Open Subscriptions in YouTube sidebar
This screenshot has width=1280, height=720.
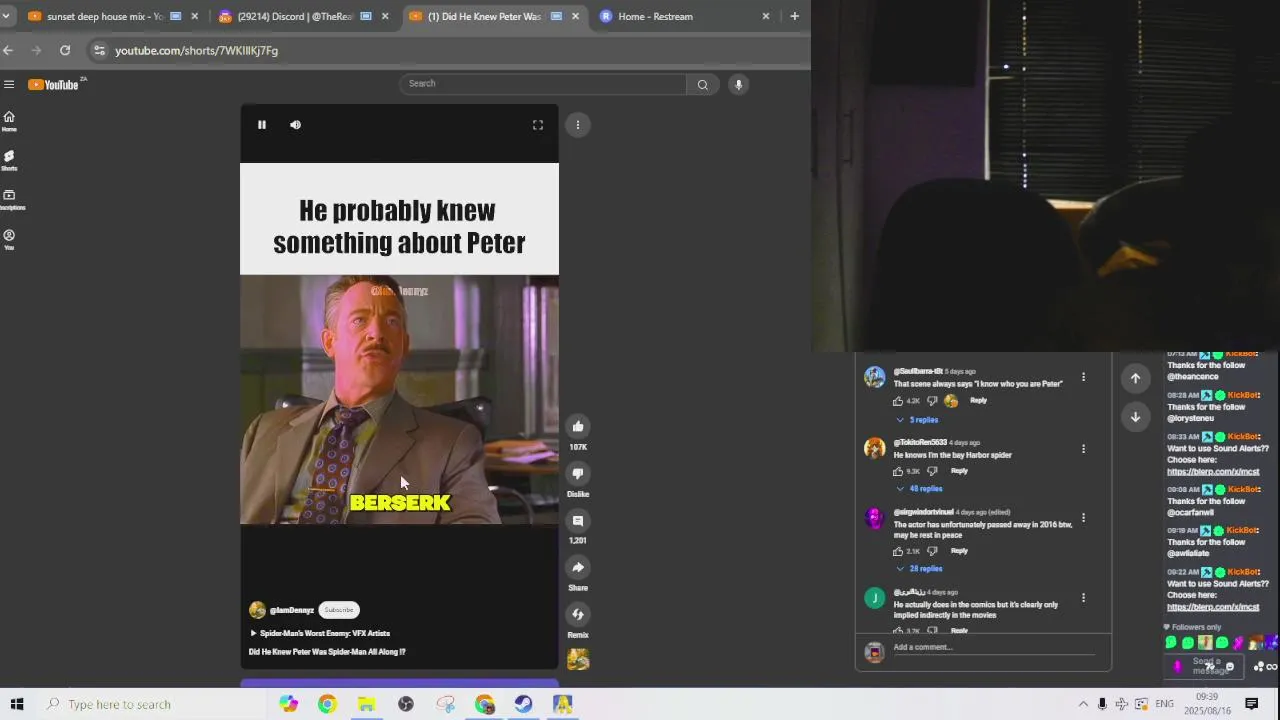[x=10, y=200]
